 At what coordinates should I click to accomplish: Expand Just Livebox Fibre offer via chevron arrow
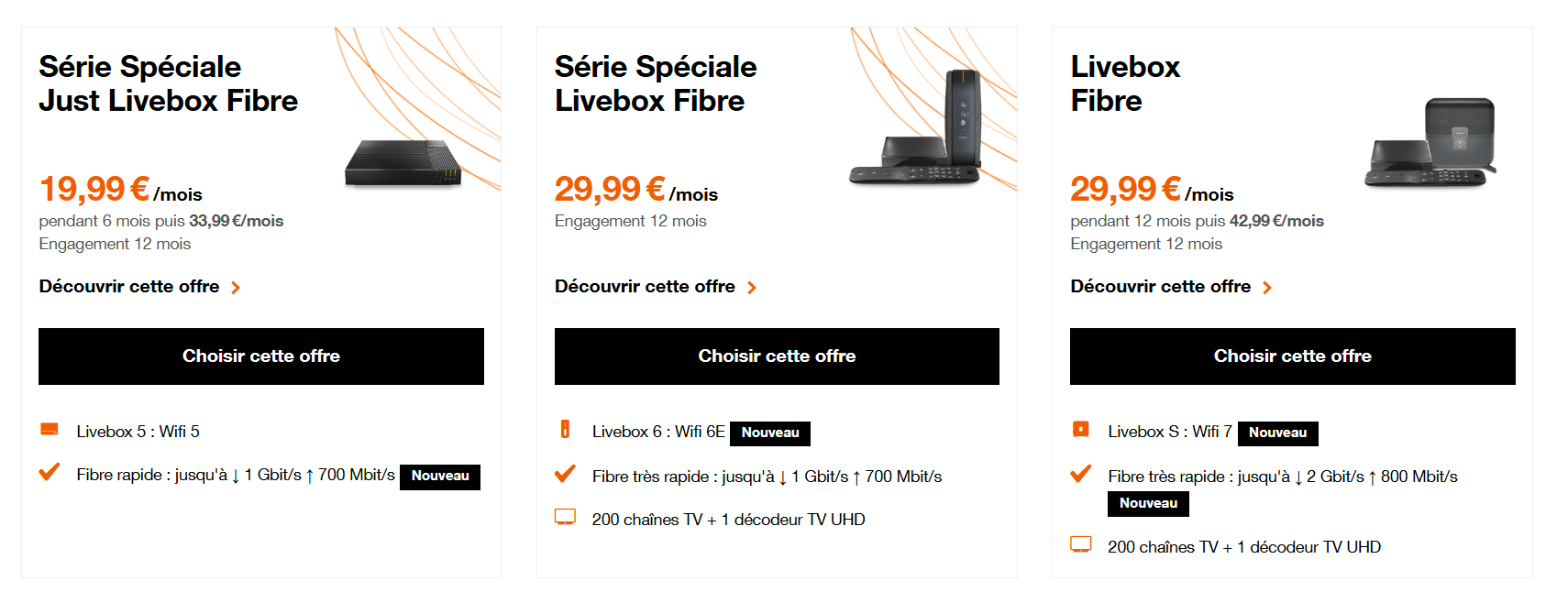236,288
